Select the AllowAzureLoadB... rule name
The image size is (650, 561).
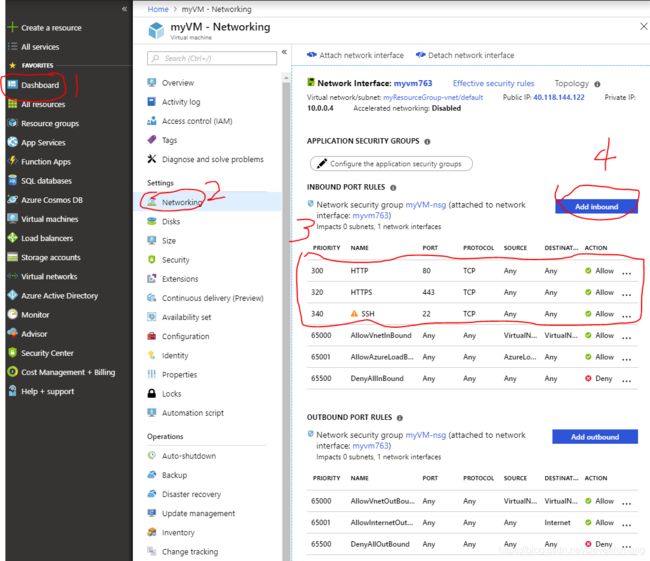tap(382, 357)
